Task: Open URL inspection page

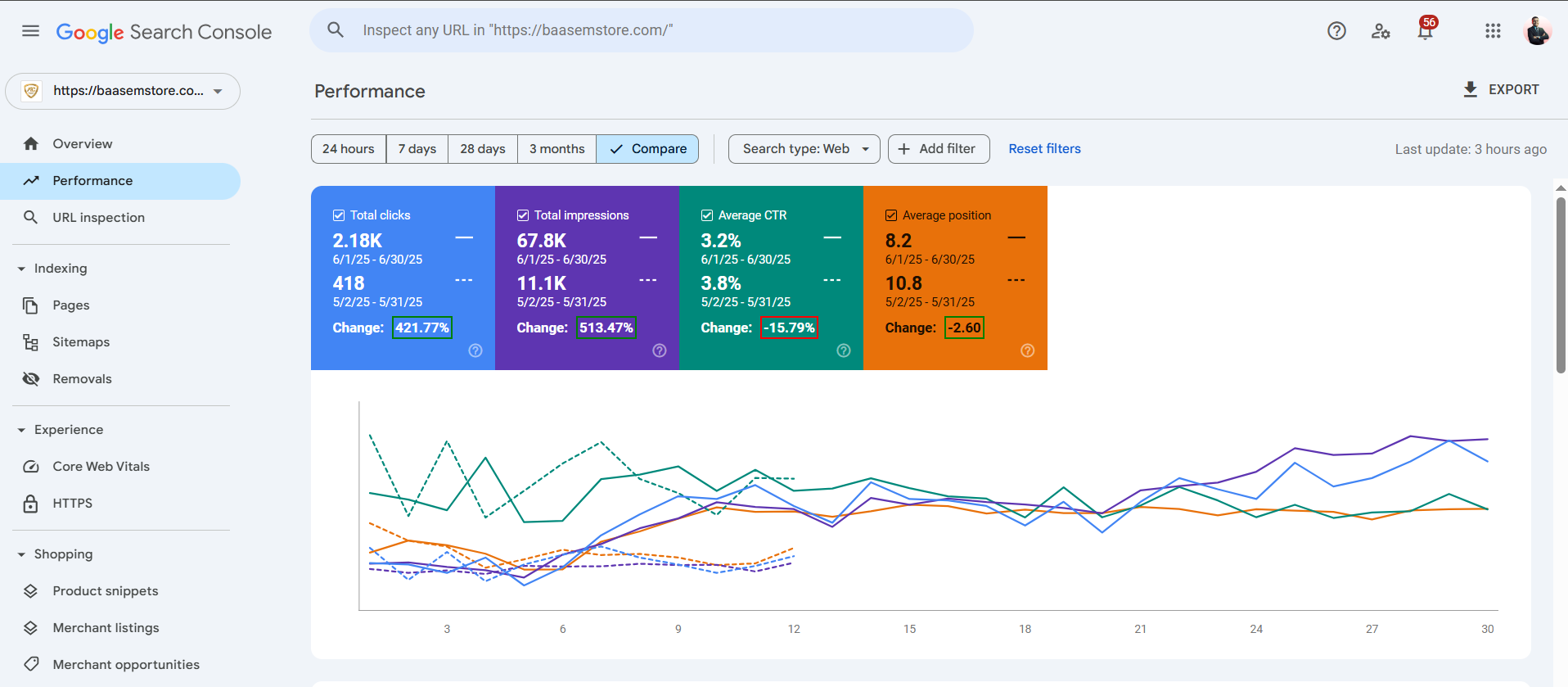Action: tap(120, 218)
